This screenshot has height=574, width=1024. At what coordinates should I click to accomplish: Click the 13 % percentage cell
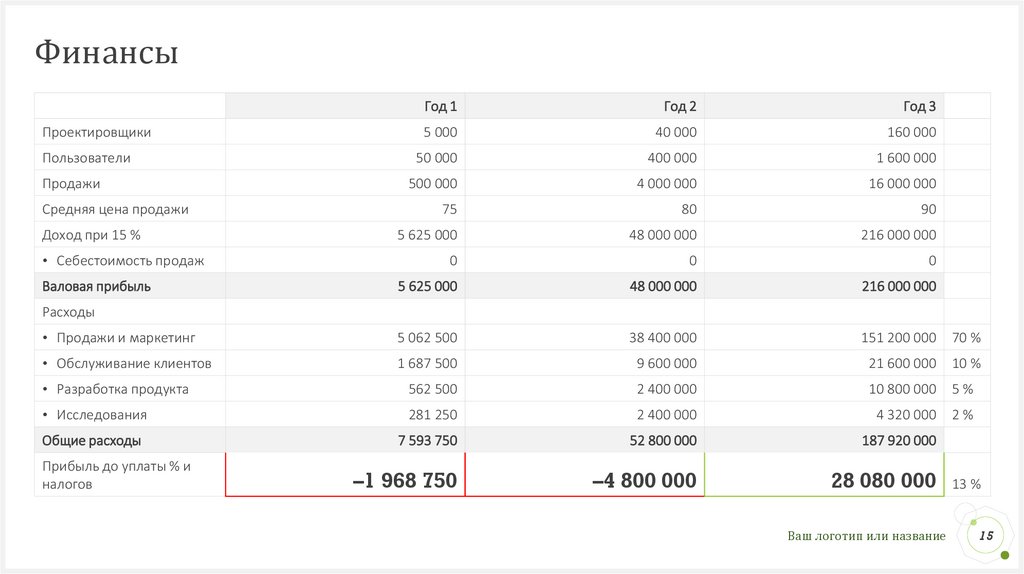(967, 484)
